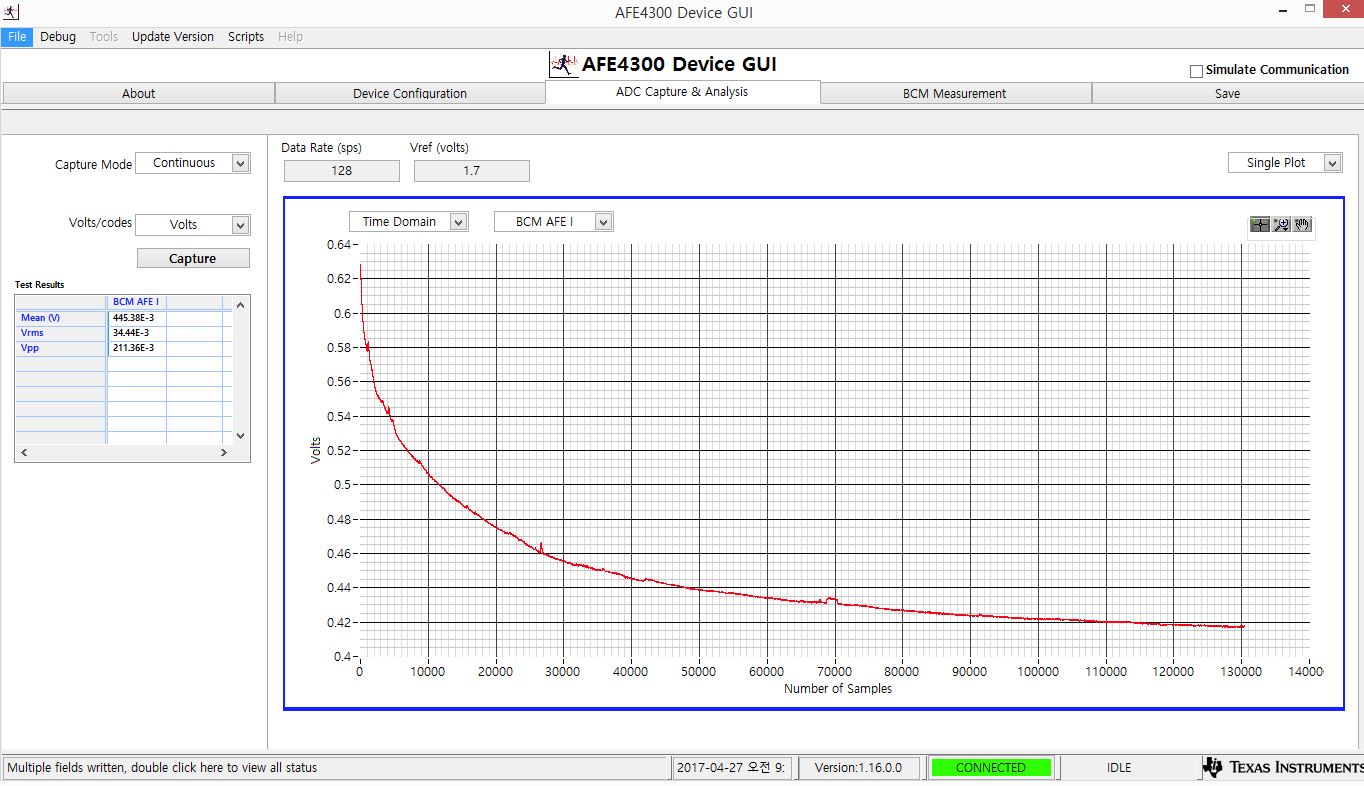Click the Vref field showing 1.7
Viewport: 1364px width, 786px height.
(x=472, y=171)
